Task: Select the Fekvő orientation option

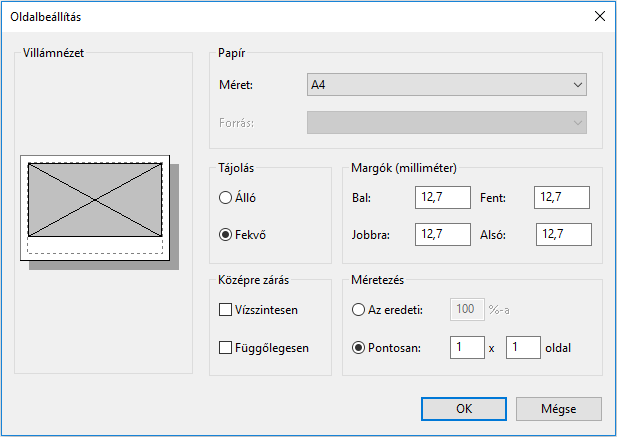Action: (x=226, y=235)
